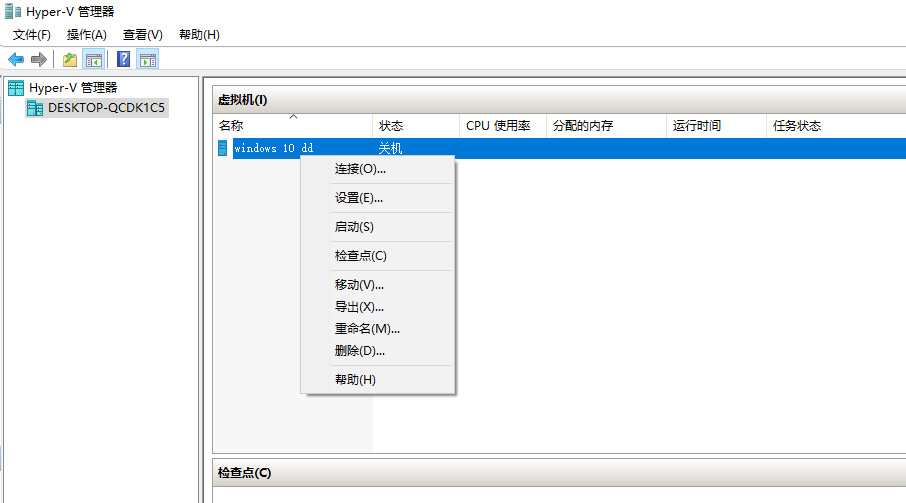
Task: Sort by the 名称 column header
Action: click(x=293, y=125)
